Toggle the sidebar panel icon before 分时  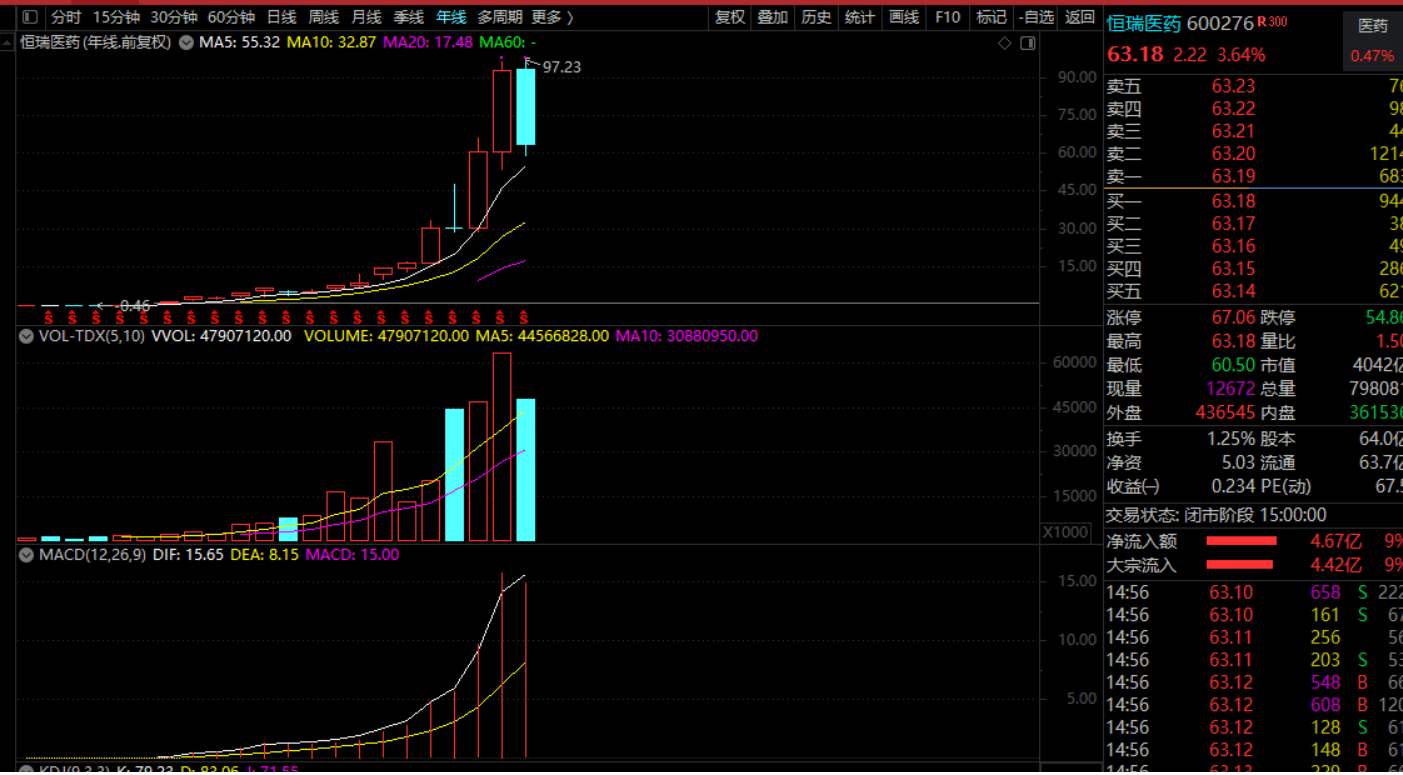click(30, 17)
